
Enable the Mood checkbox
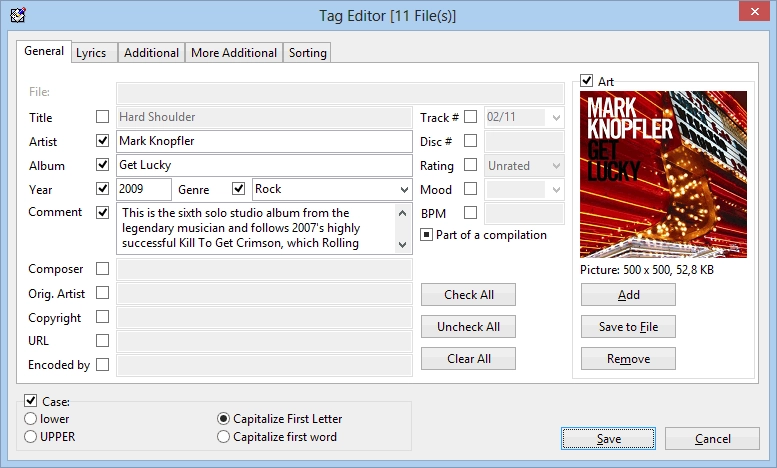471,189
